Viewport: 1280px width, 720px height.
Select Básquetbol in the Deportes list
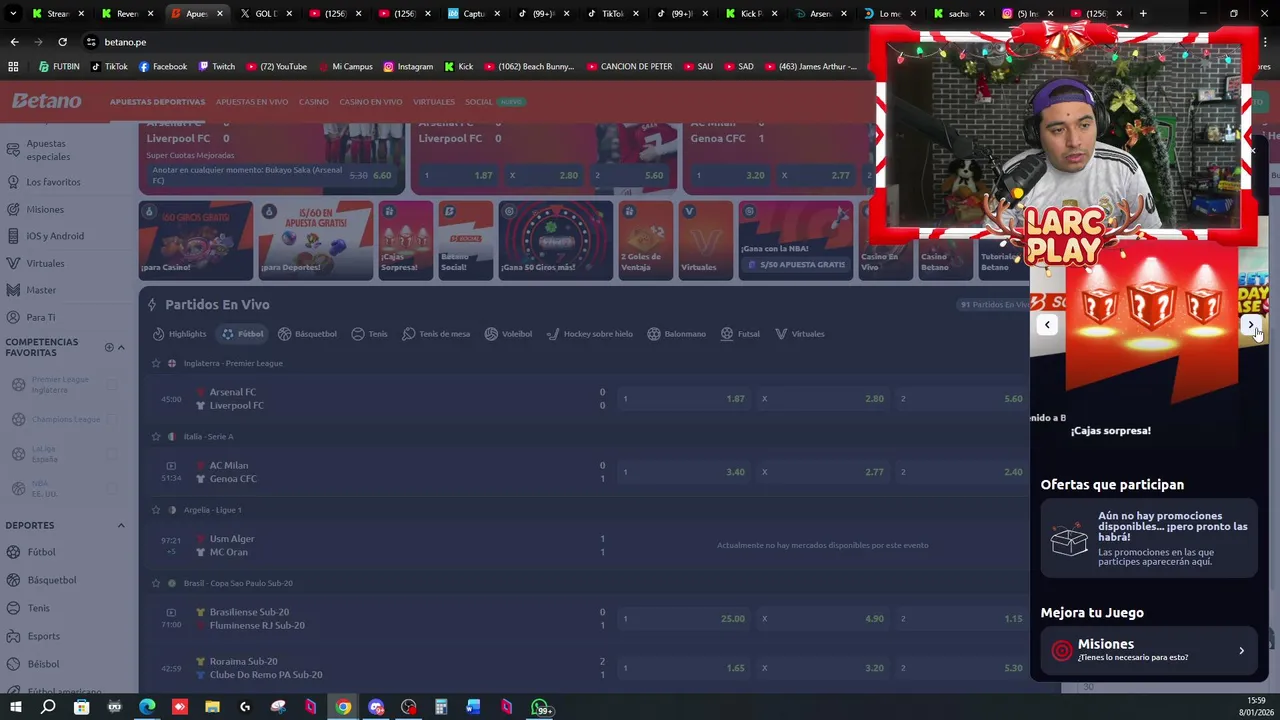(x=51, y=580)
